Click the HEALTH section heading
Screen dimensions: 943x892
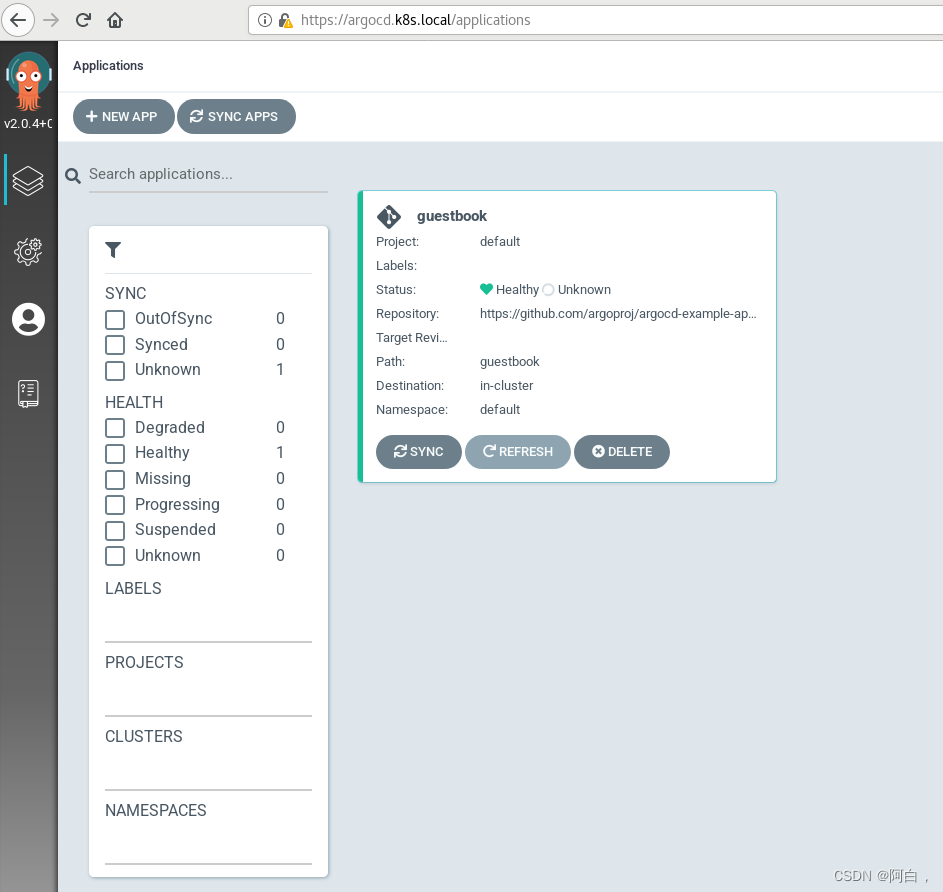(134, 402)
